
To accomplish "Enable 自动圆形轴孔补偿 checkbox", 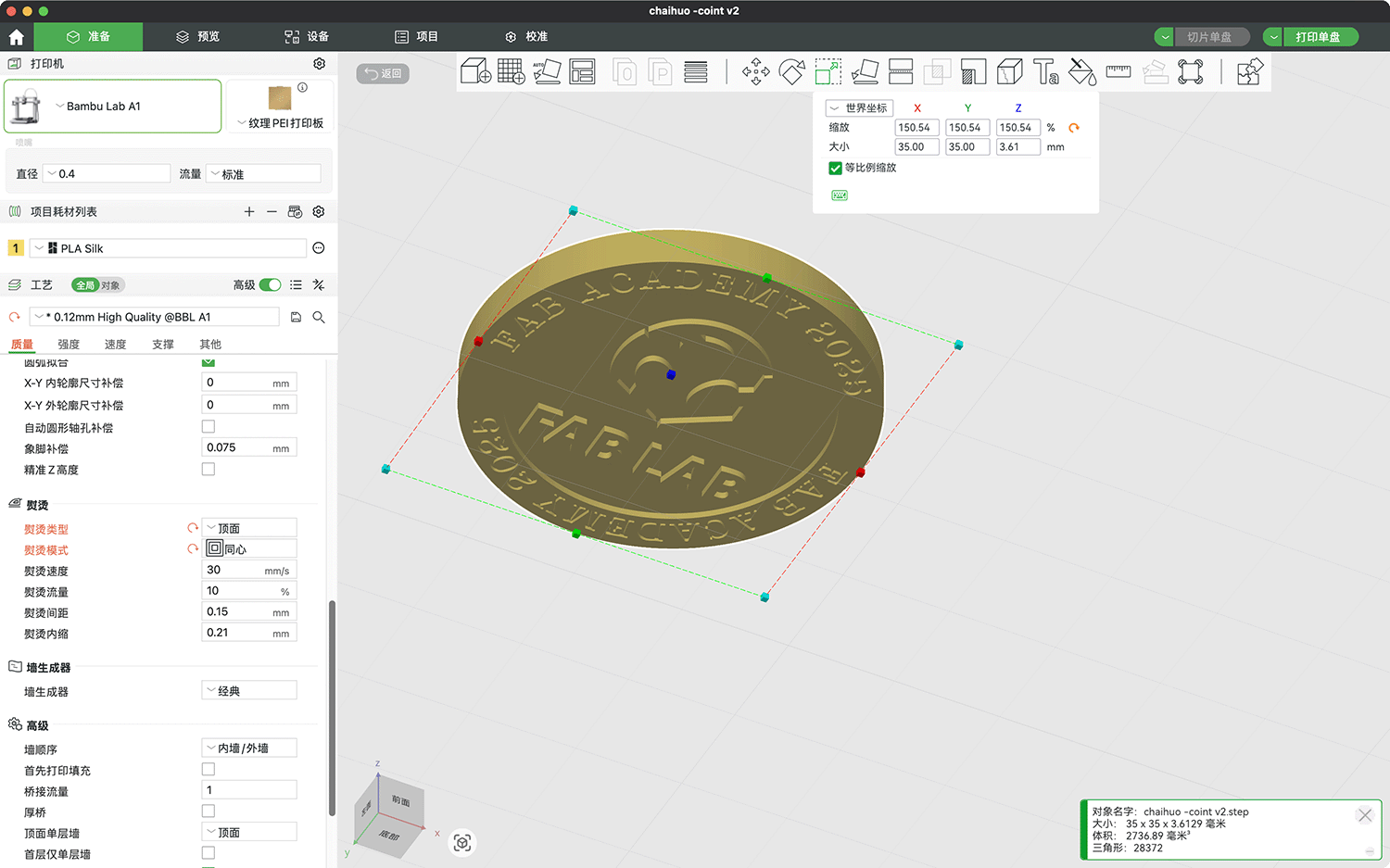I will point(208,427).
